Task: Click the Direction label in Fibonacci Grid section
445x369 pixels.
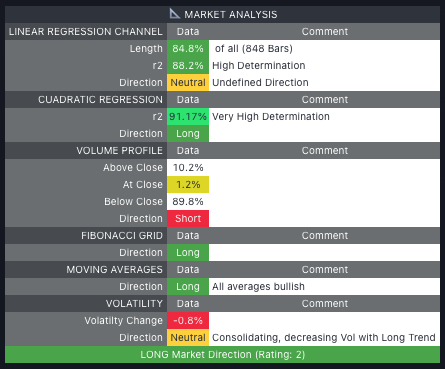Action: [x=141, y=253]
